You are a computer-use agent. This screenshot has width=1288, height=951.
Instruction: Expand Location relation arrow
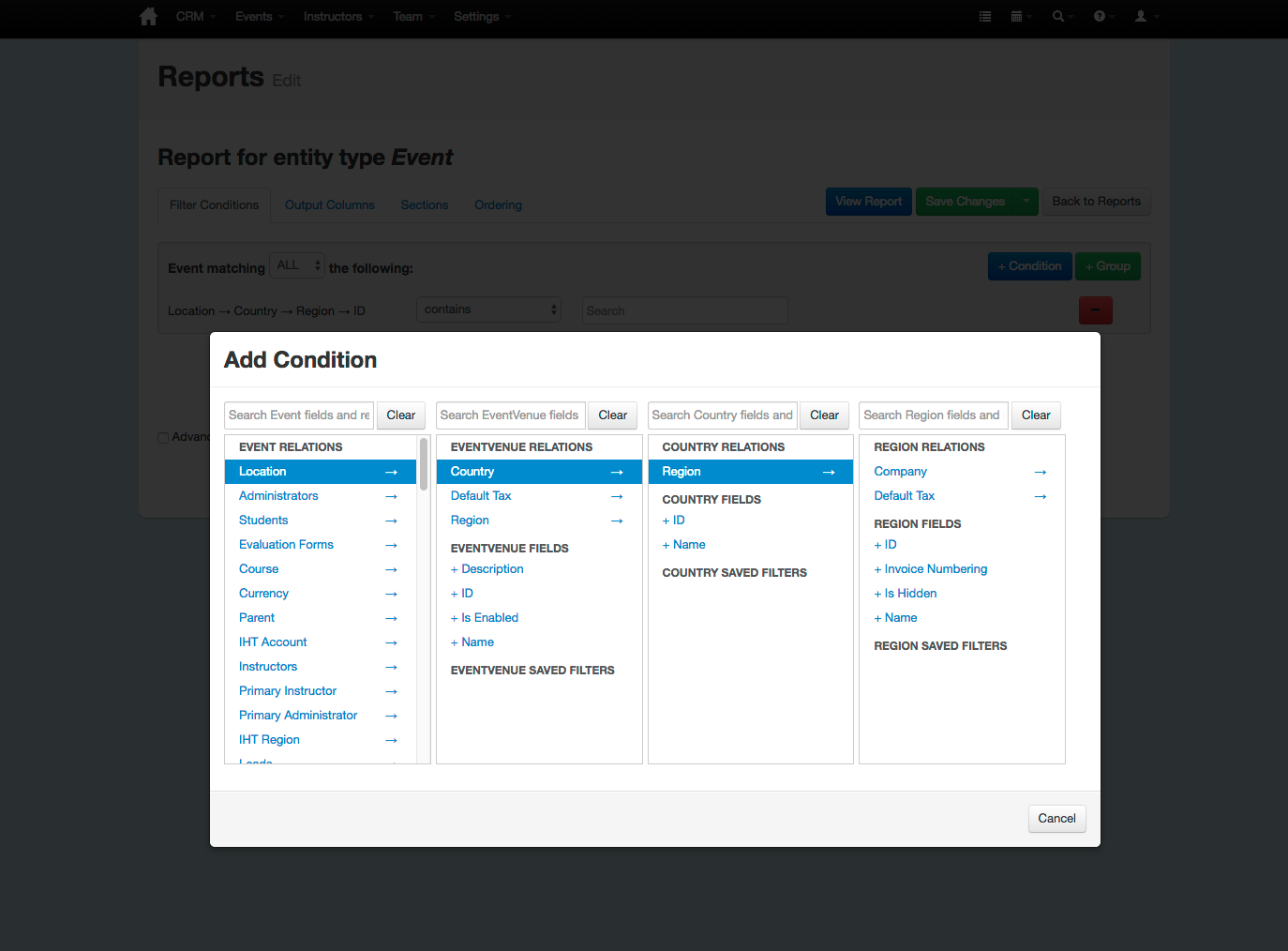pos(392,472)
